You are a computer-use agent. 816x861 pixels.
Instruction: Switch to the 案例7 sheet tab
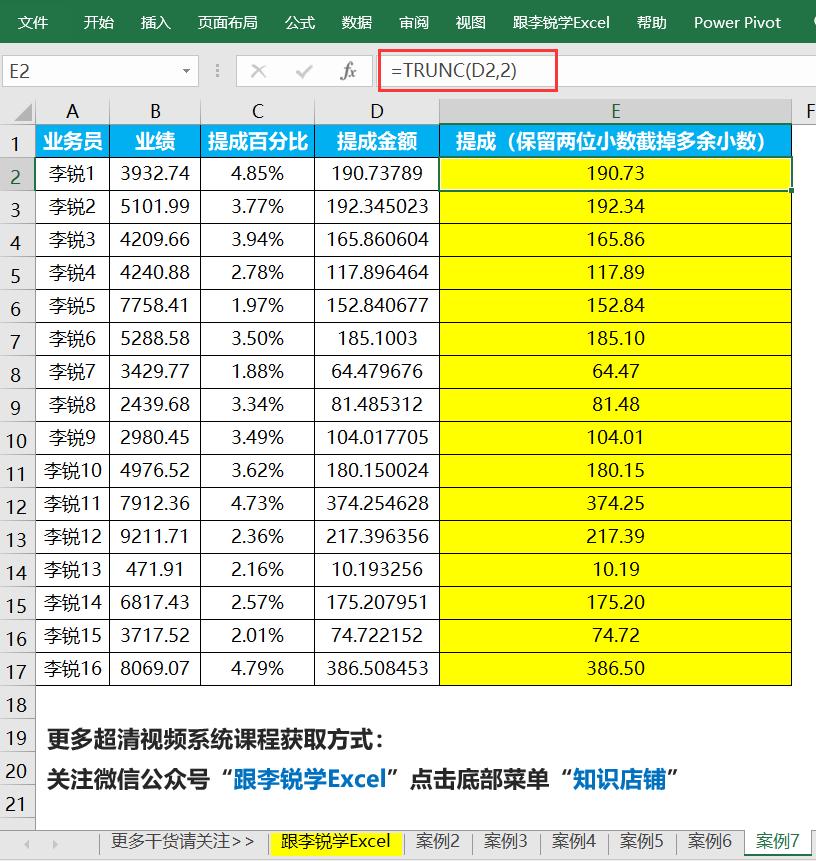click(777, 841)
